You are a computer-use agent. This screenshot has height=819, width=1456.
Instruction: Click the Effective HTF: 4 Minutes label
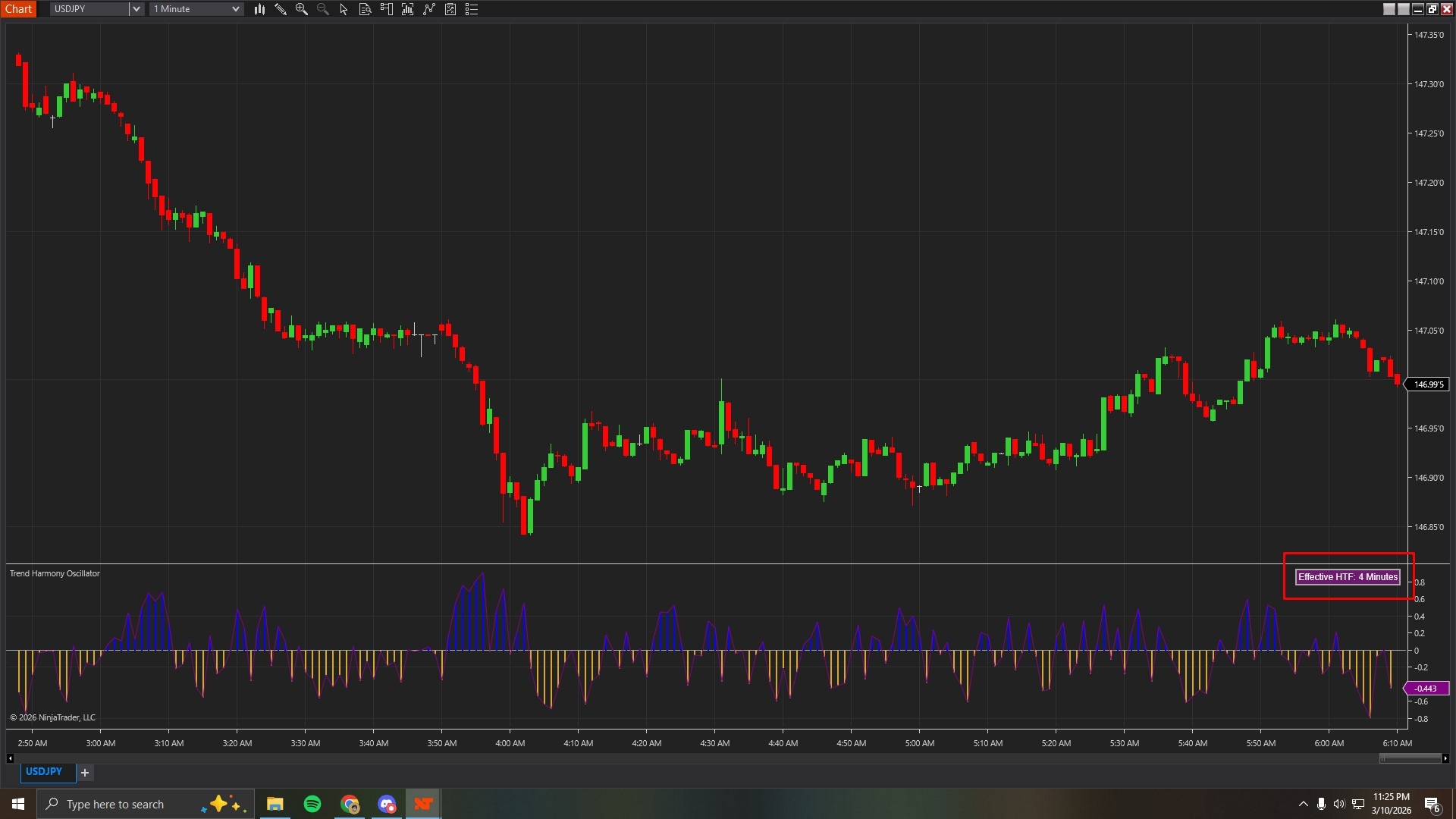tap(1348, 577)
